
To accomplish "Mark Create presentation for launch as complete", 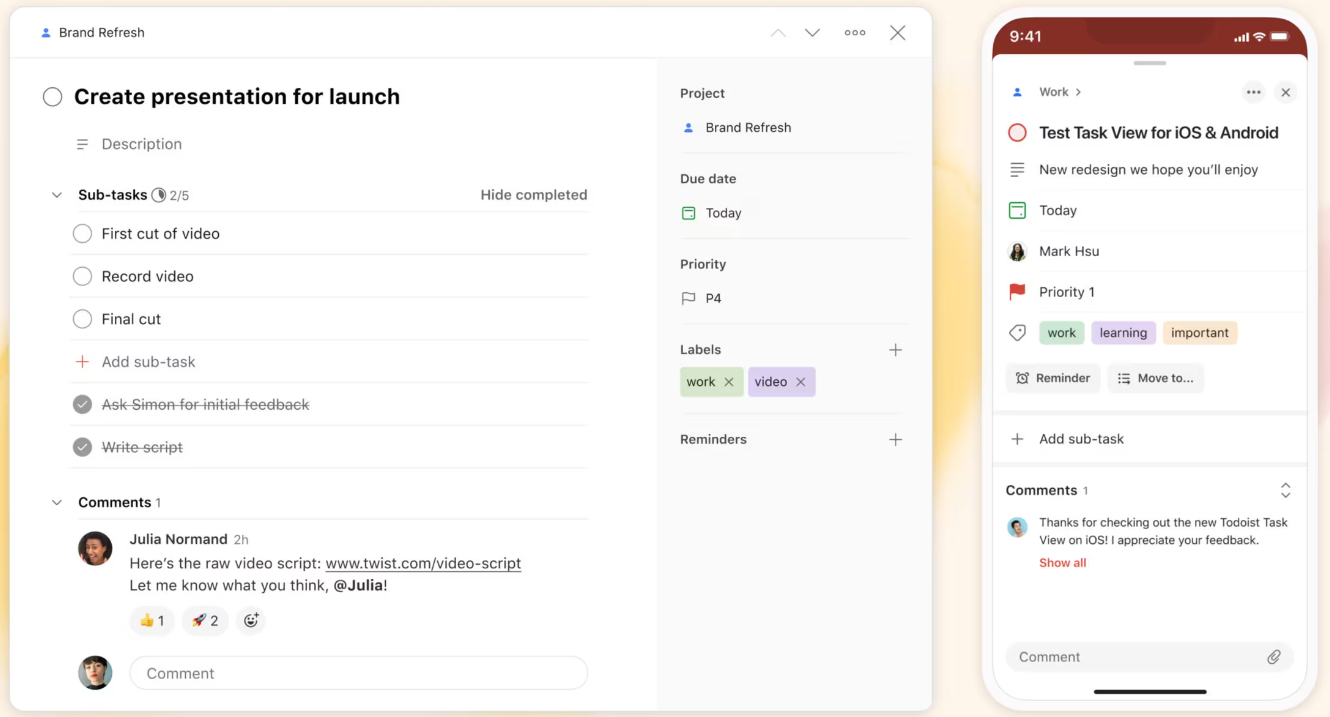I will (52, 96).
